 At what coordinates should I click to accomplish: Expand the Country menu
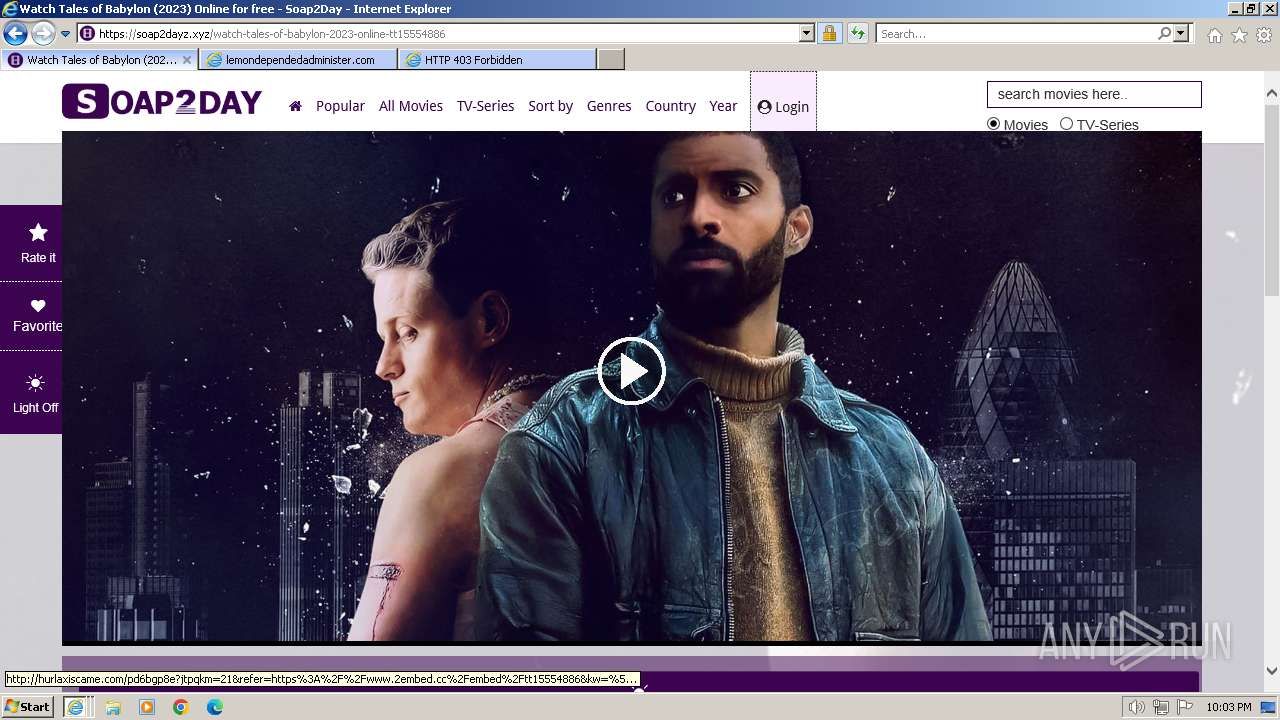click(x=670, y=106)
